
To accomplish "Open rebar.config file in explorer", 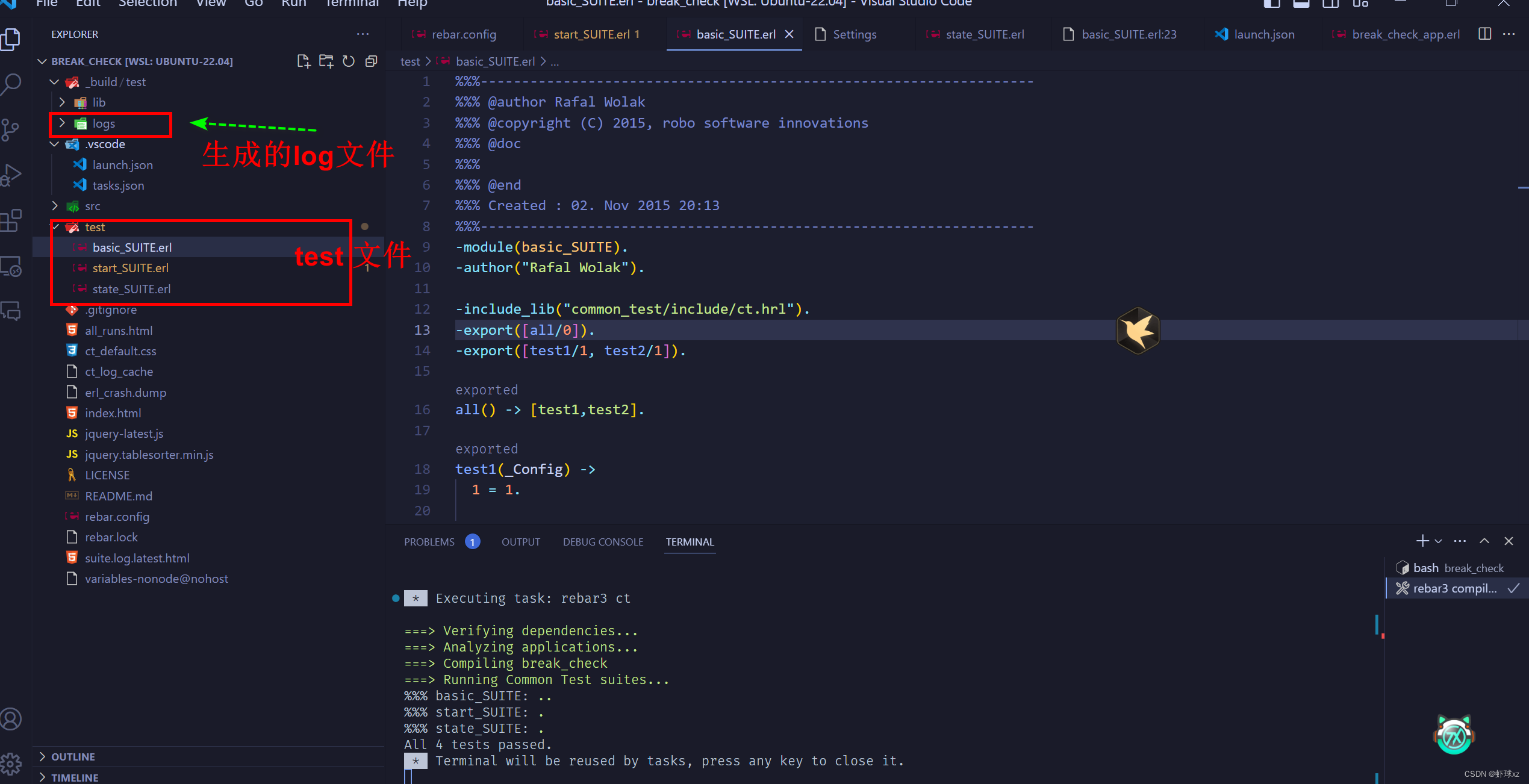I will [117, 517].
